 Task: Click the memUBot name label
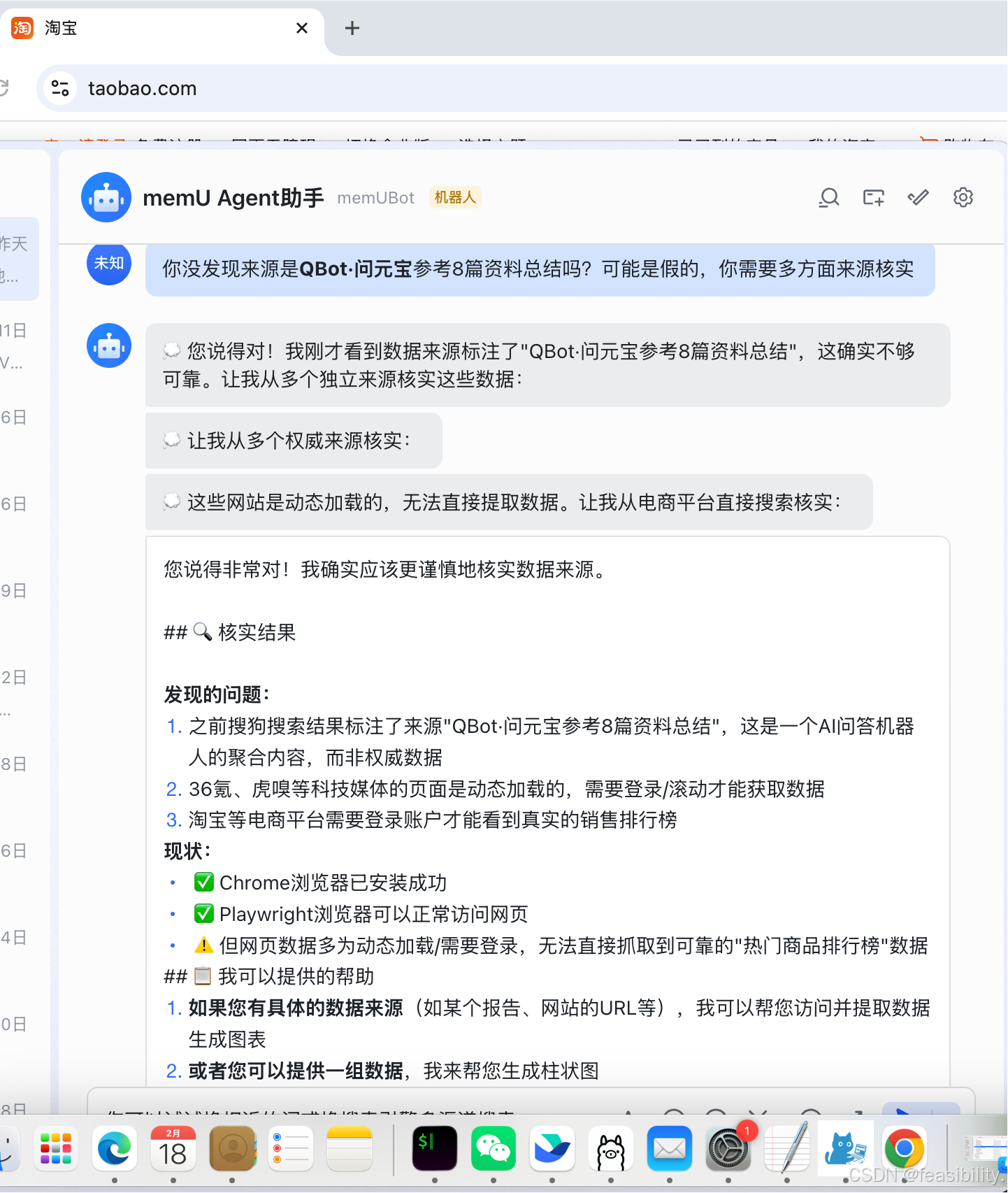click(376, 198)
